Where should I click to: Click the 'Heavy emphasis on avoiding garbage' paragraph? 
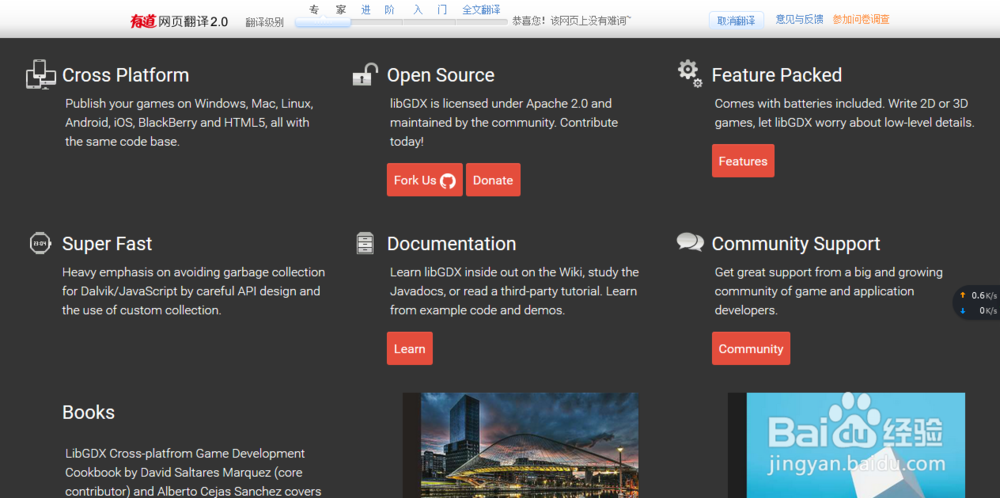[193, 291]
